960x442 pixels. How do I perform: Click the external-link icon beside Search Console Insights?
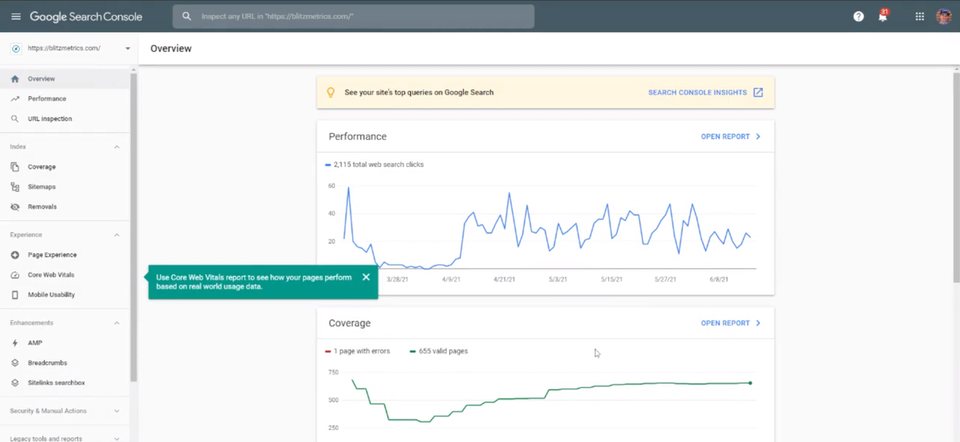click(758, 92)
